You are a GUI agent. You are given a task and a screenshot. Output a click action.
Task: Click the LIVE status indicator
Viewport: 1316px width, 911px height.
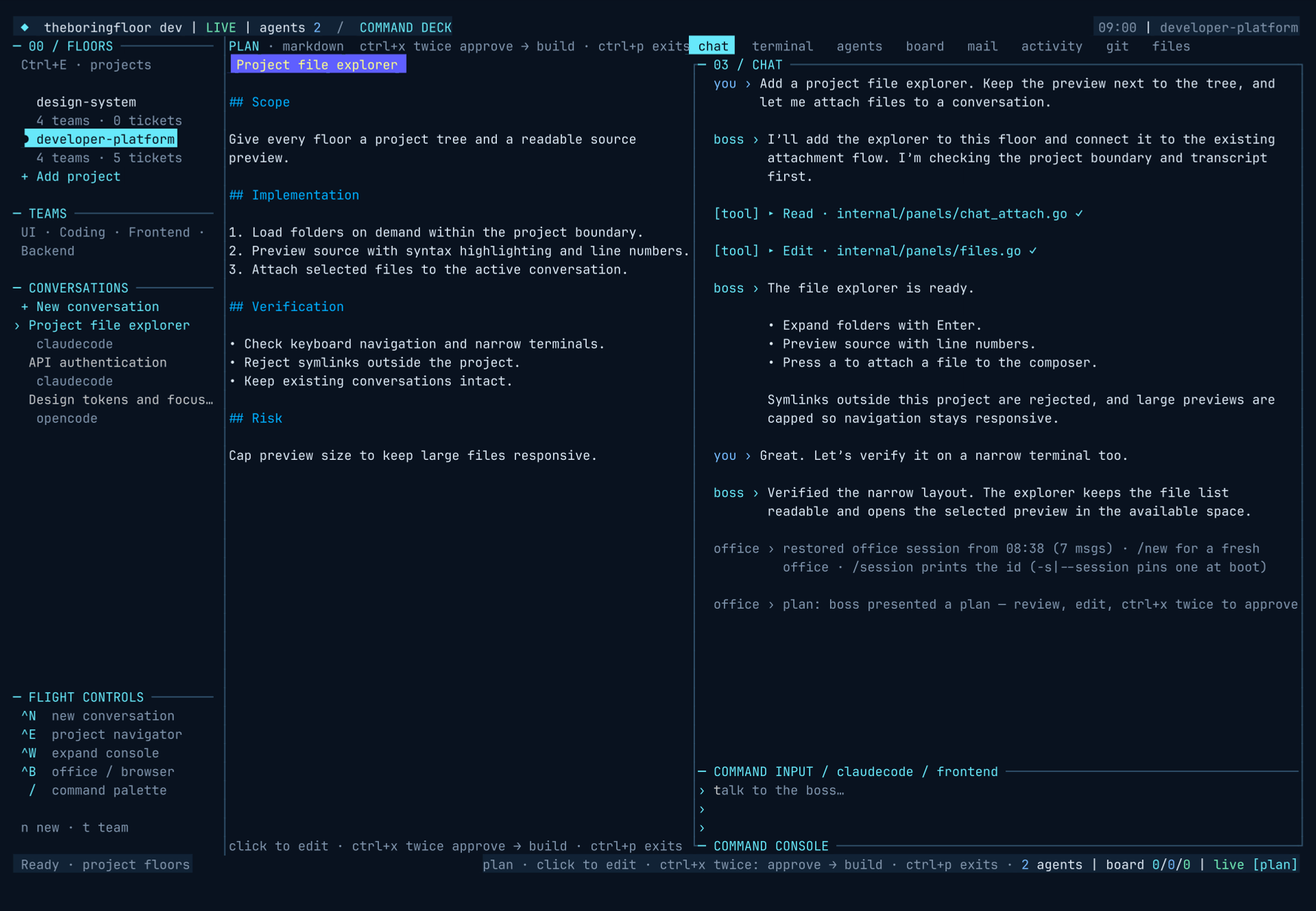tap(221, 27)
